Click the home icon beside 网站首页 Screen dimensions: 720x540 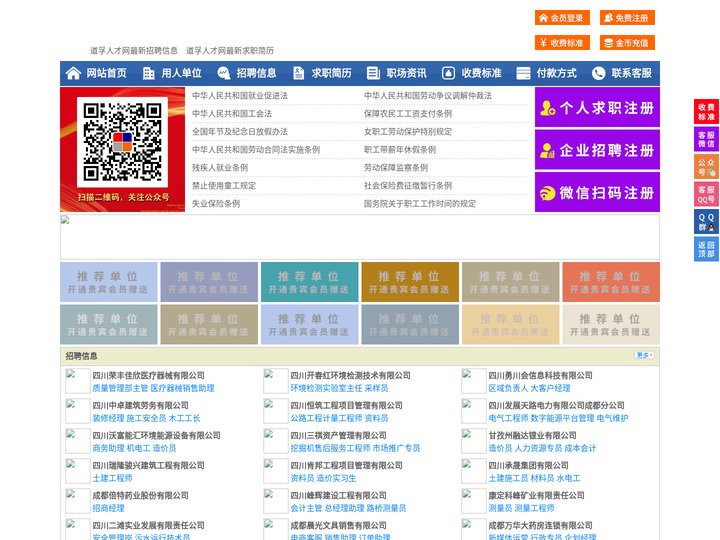pos(73,73)
